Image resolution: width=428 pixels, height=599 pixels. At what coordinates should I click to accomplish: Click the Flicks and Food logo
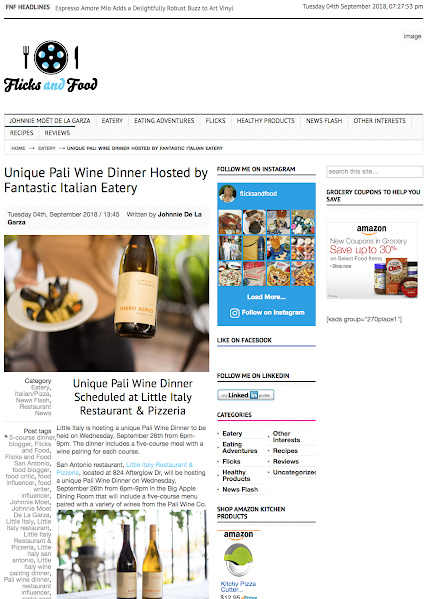click(x=50, y=66)
